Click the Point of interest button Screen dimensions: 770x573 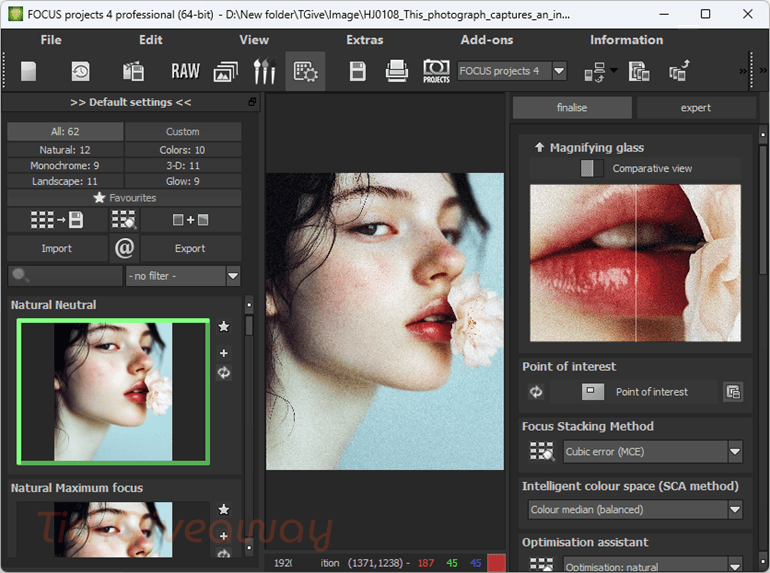[634, 392]
